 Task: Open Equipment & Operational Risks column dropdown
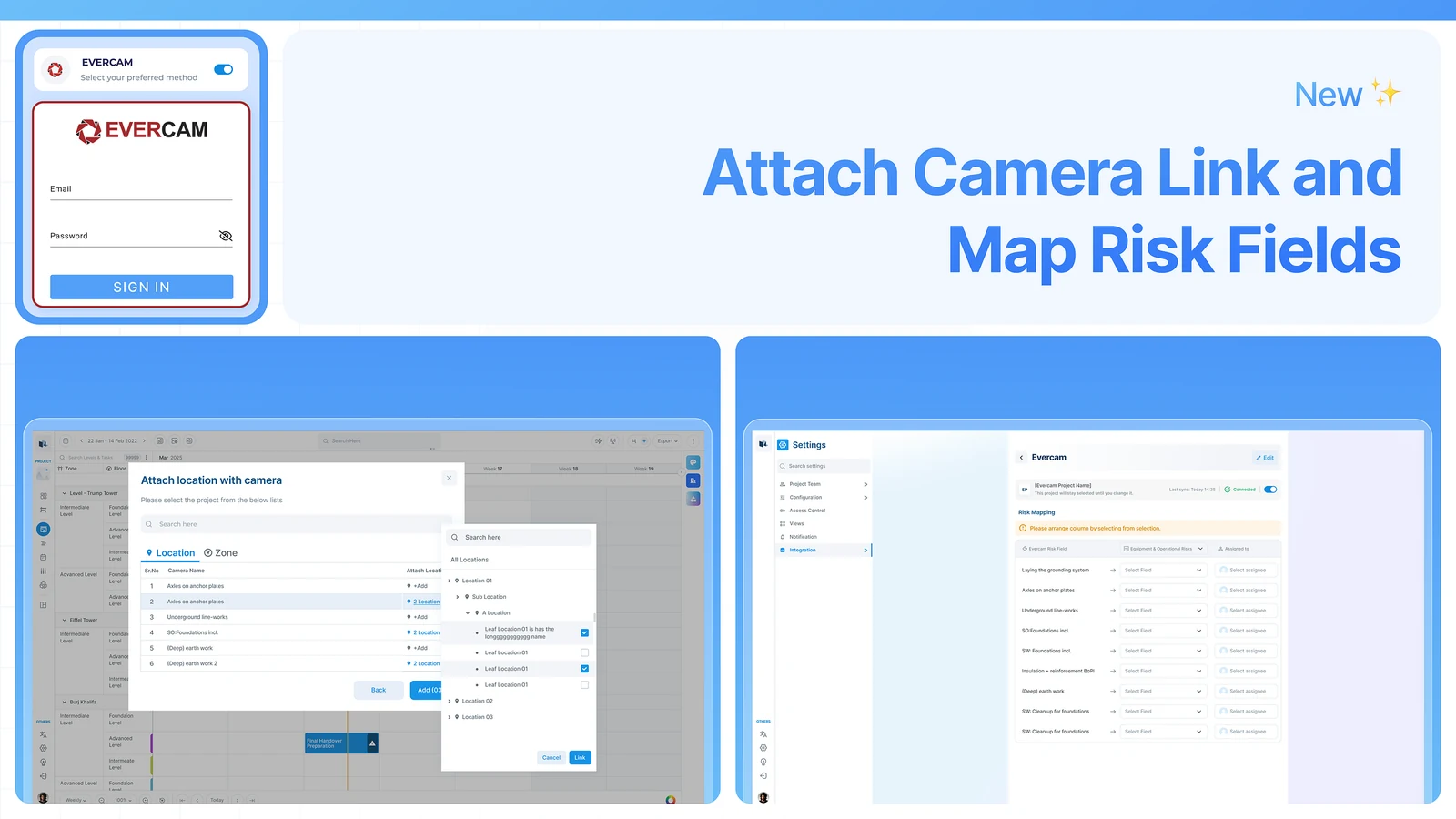[x=1163, y=549]
